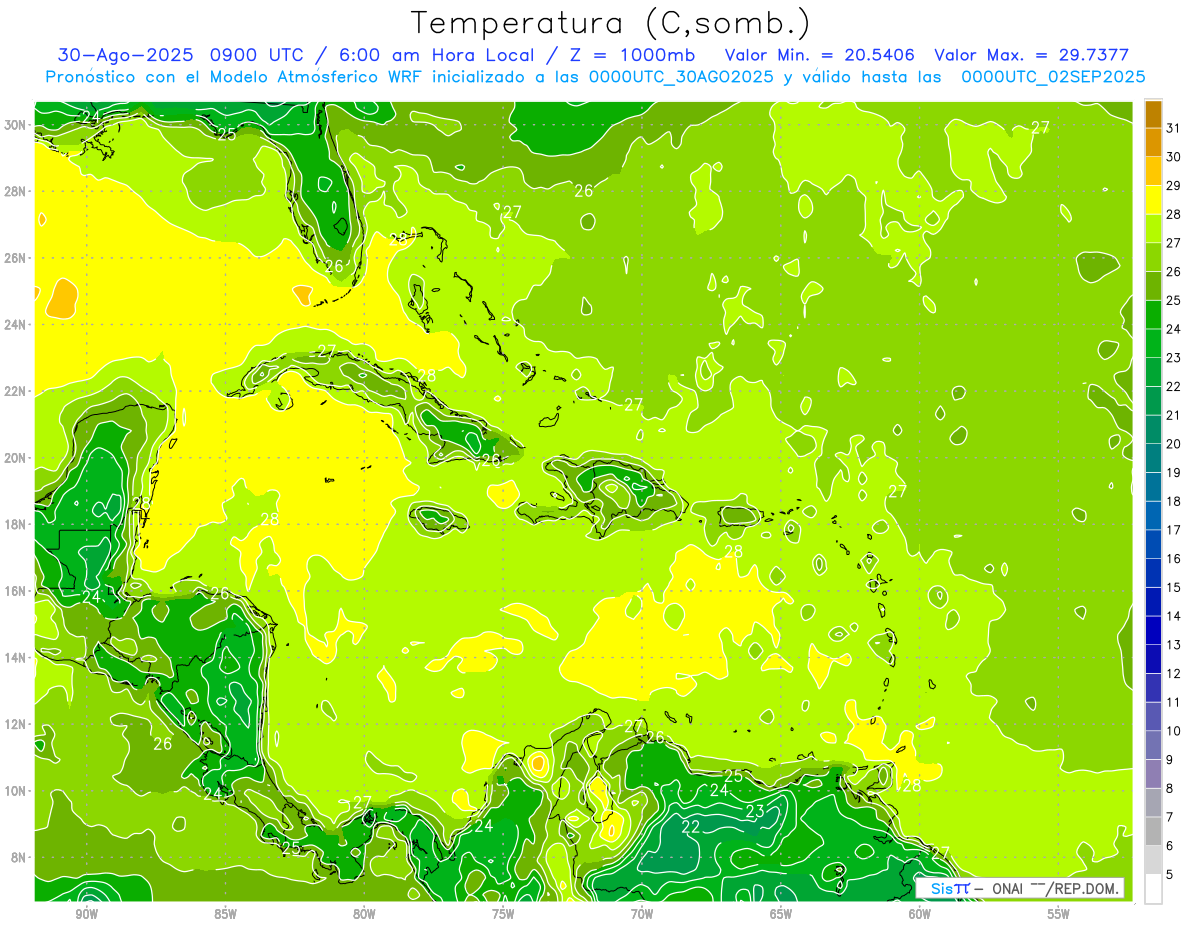
Task: Click the 18N latitude axis label
Action: [x=15, y=524]
